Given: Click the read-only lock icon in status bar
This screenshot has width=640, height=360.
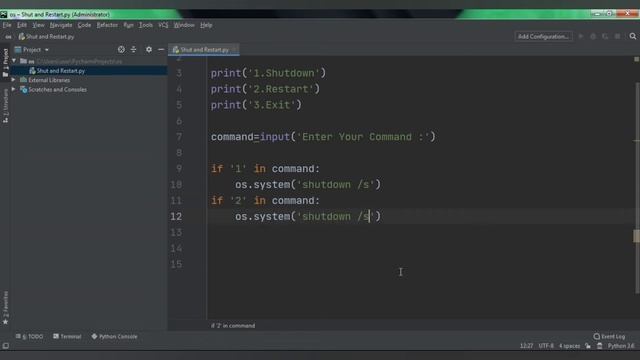Looking at the screenshot, I should pyautogui.click(x=588, y=346).
